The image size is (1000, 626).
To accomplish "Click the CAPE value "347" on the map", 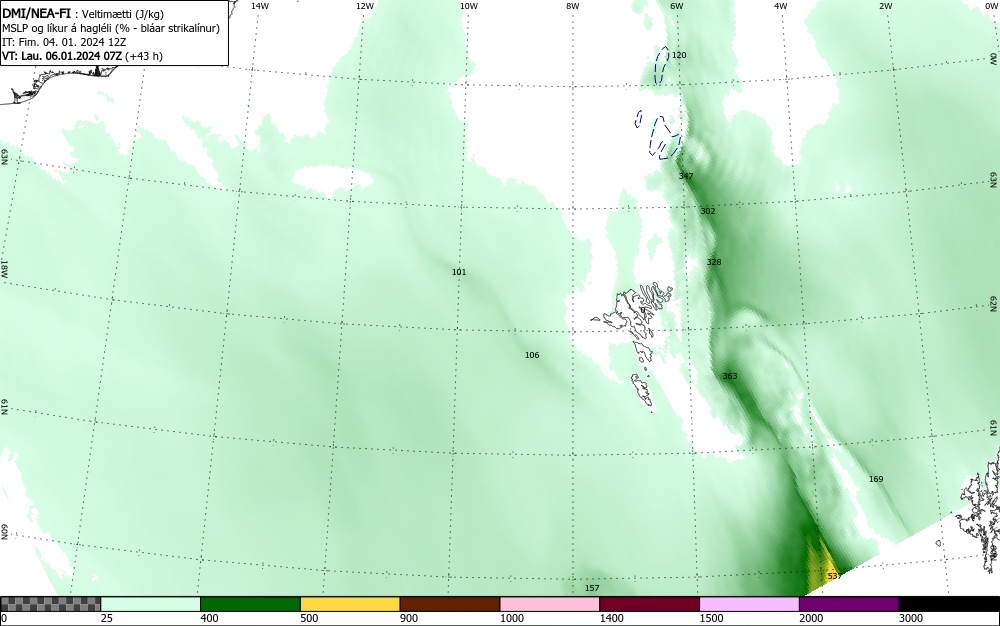I will click(x=686, y=176).
